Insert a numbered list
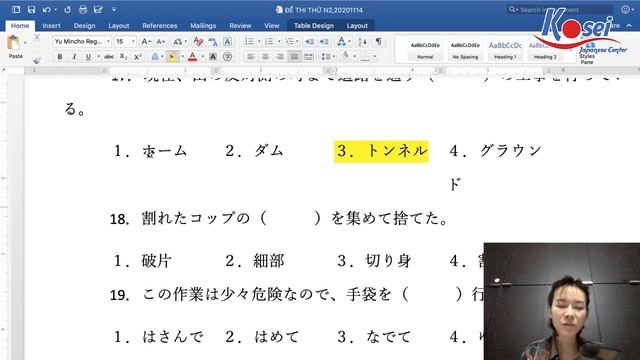640x360 pixels. 269,42
